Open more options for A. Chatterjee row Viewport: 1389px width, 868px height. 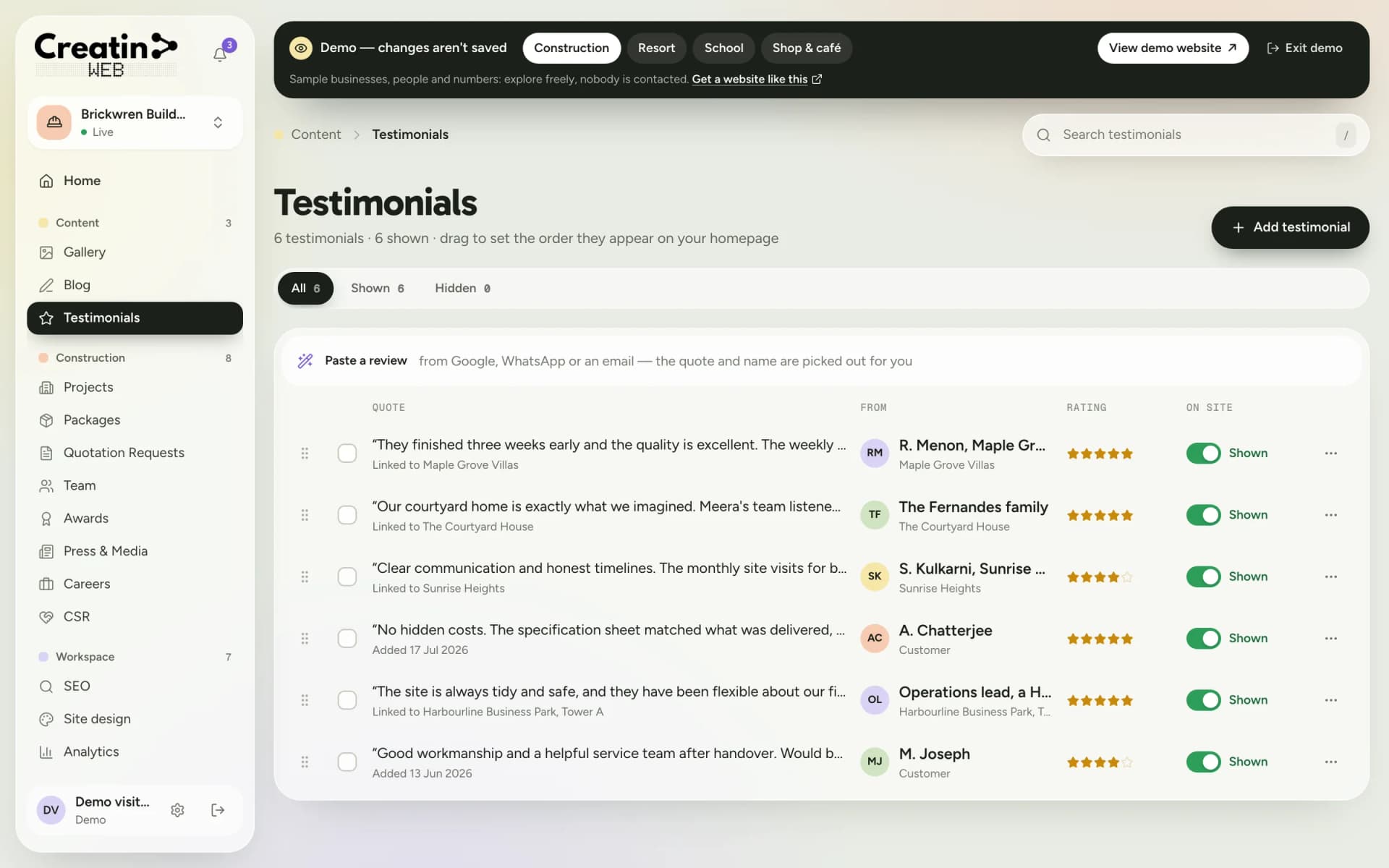click(1330, 639)
